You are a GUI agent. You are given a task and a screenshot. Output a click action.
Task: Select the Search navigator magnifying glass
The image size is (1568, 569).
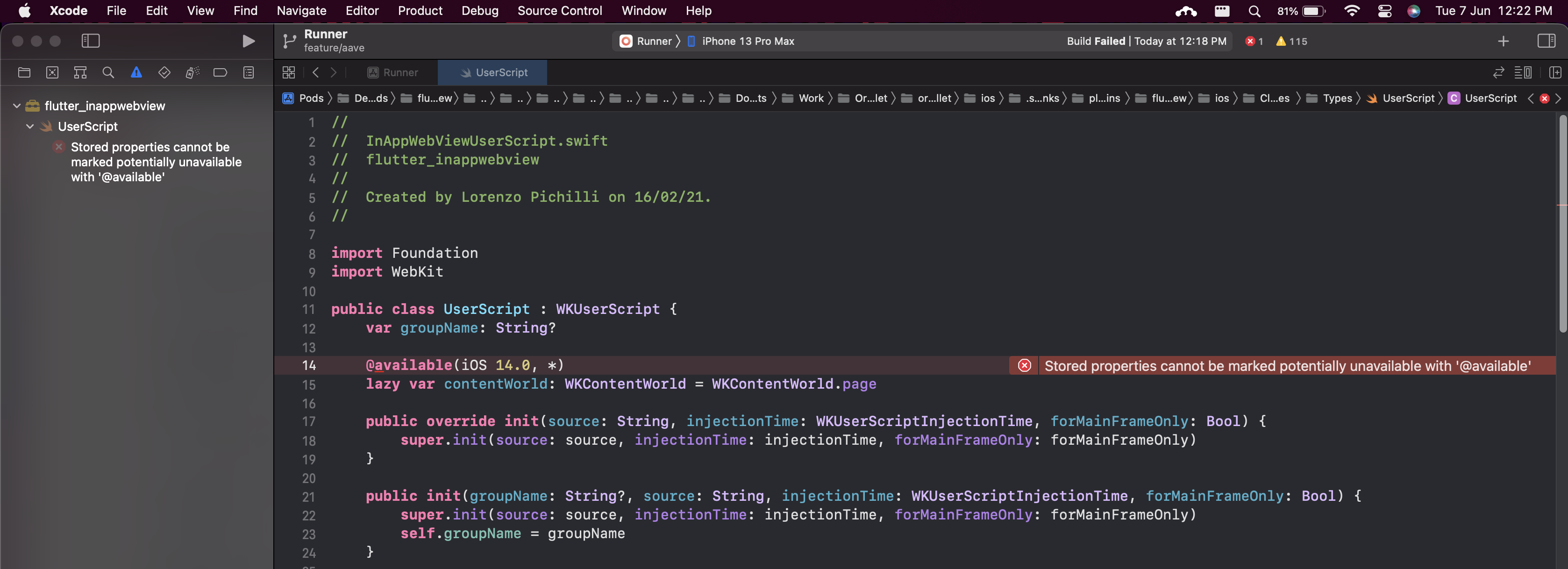[108, 72]
